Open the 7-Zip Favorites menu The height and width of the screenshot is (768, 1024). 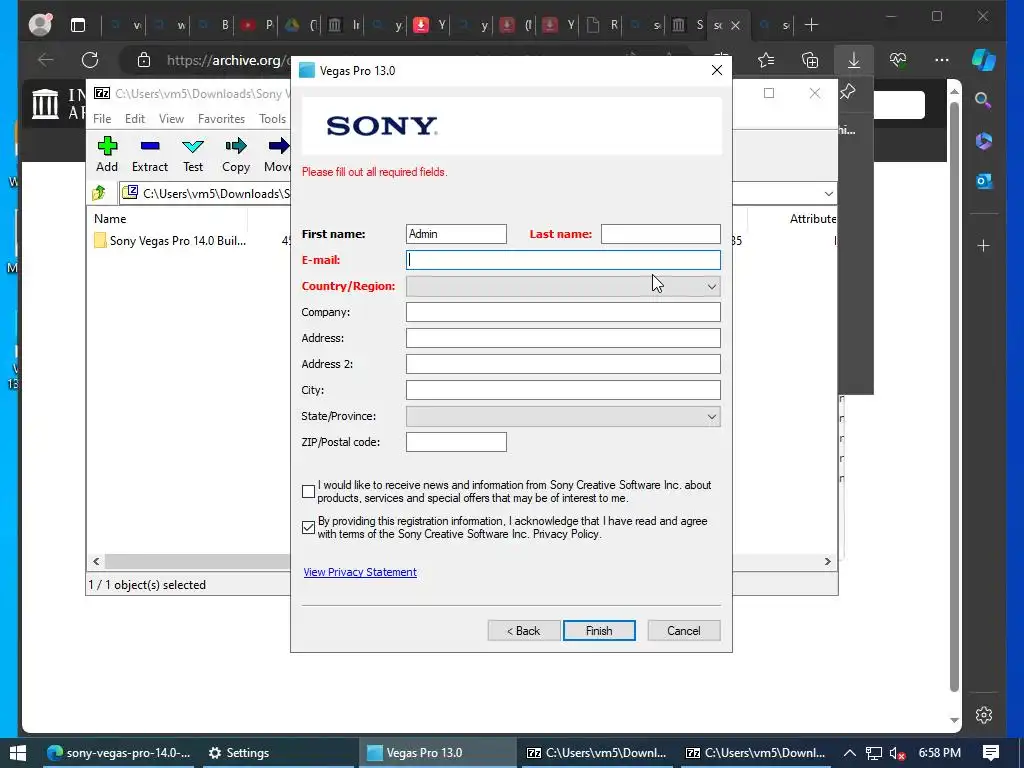click(221, 119)
